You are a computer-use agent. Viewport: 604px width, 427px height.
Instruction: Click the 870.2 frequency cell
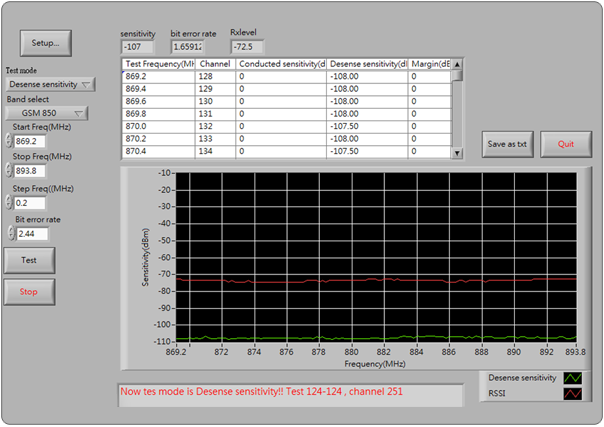[x=159, y=139]
